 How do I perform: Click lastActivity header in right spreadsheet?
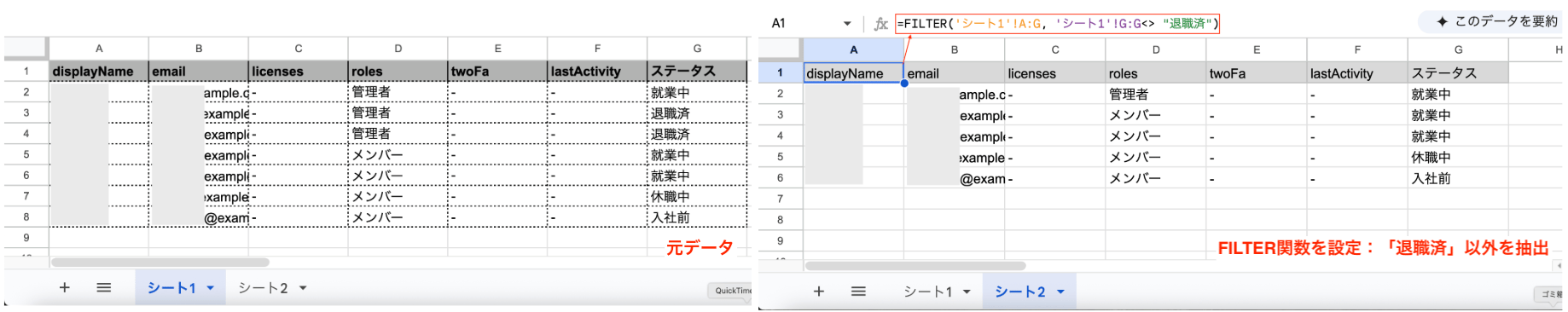[1356, 73]
